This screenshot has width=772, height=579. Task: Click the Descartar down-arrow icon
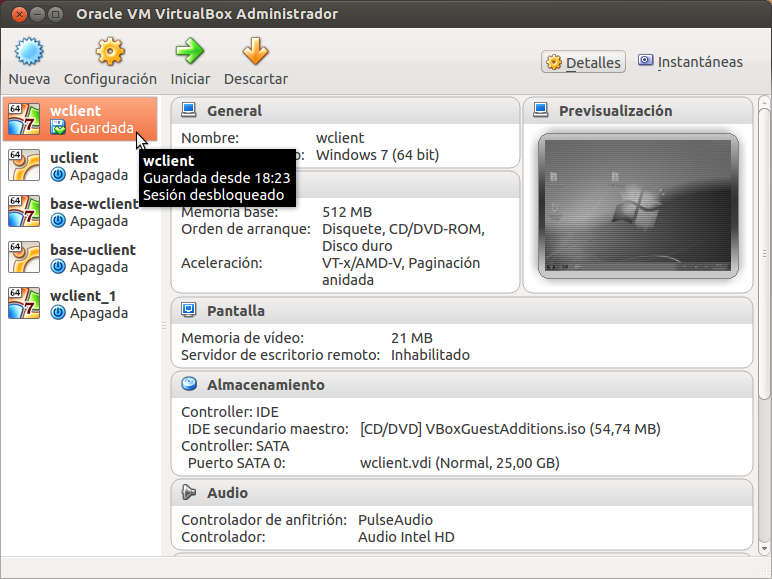[x=256, y=51]
